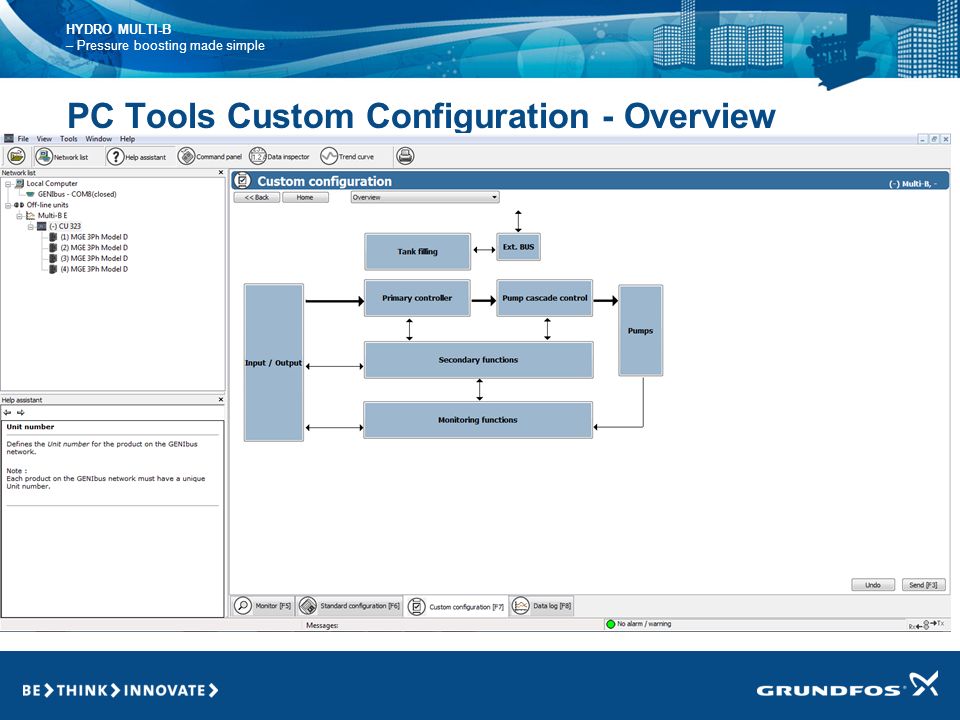Click the Custom configuration header icon

click(x=242, y=181)
